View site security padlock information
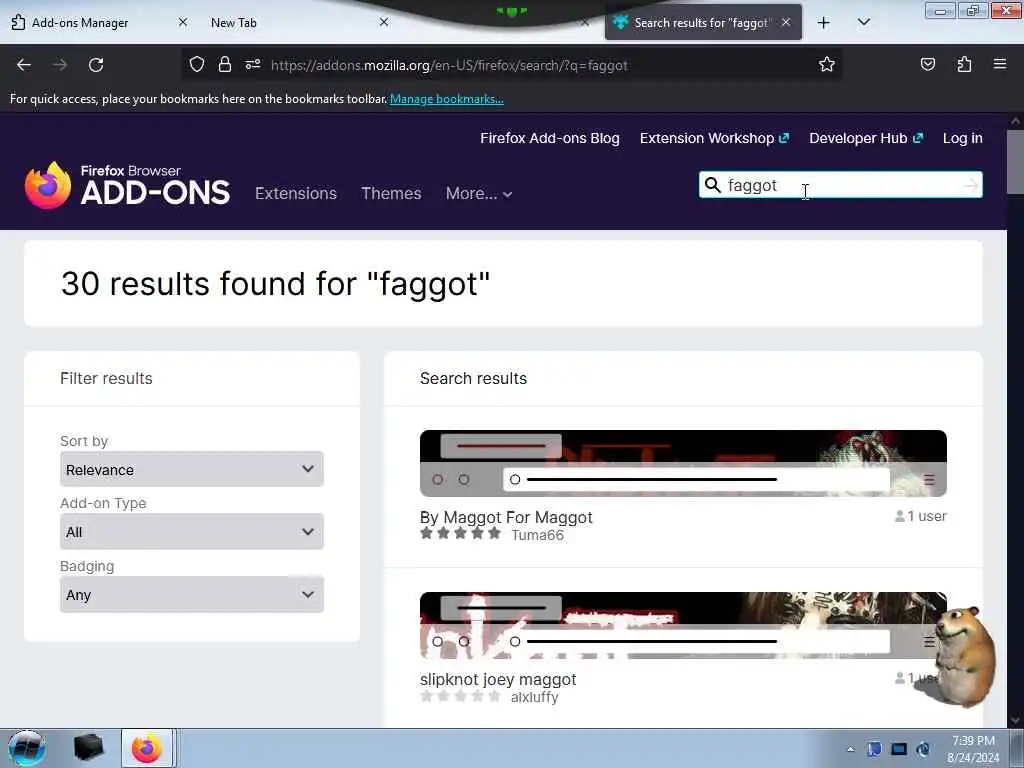Image resolution: width=1024 pixels, height=768 pixels. (225, 64)
